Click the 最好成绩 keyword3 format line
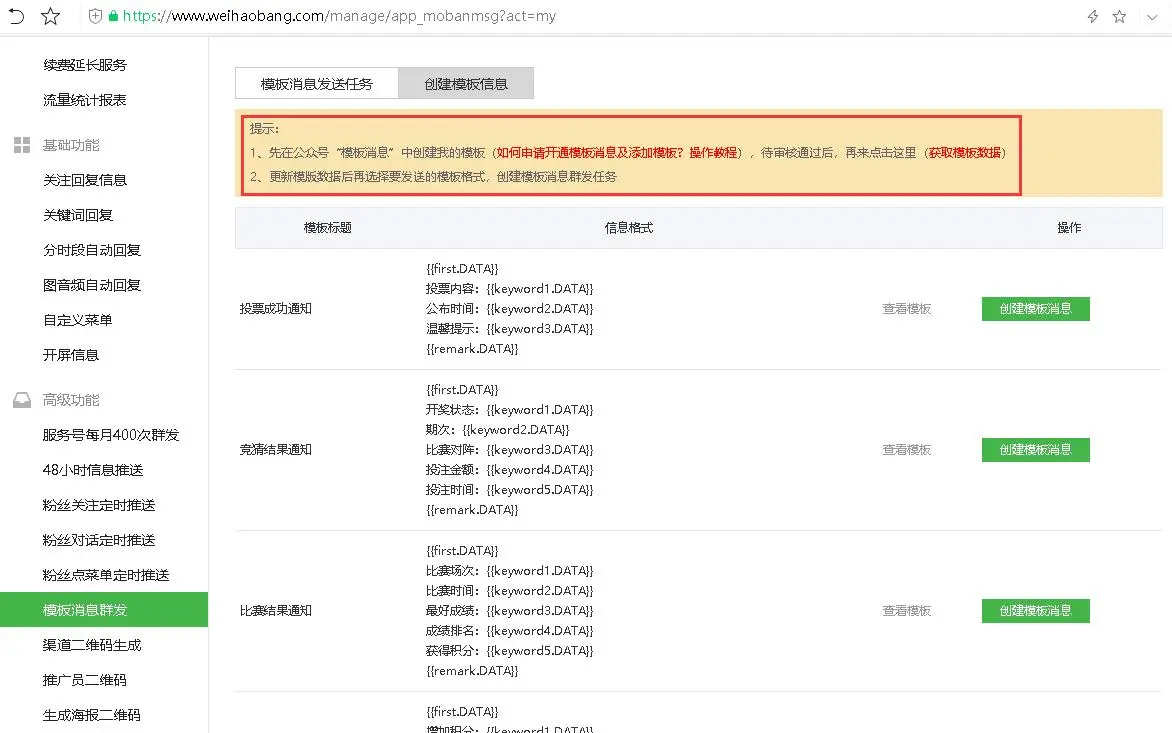 tap(510, 610)
